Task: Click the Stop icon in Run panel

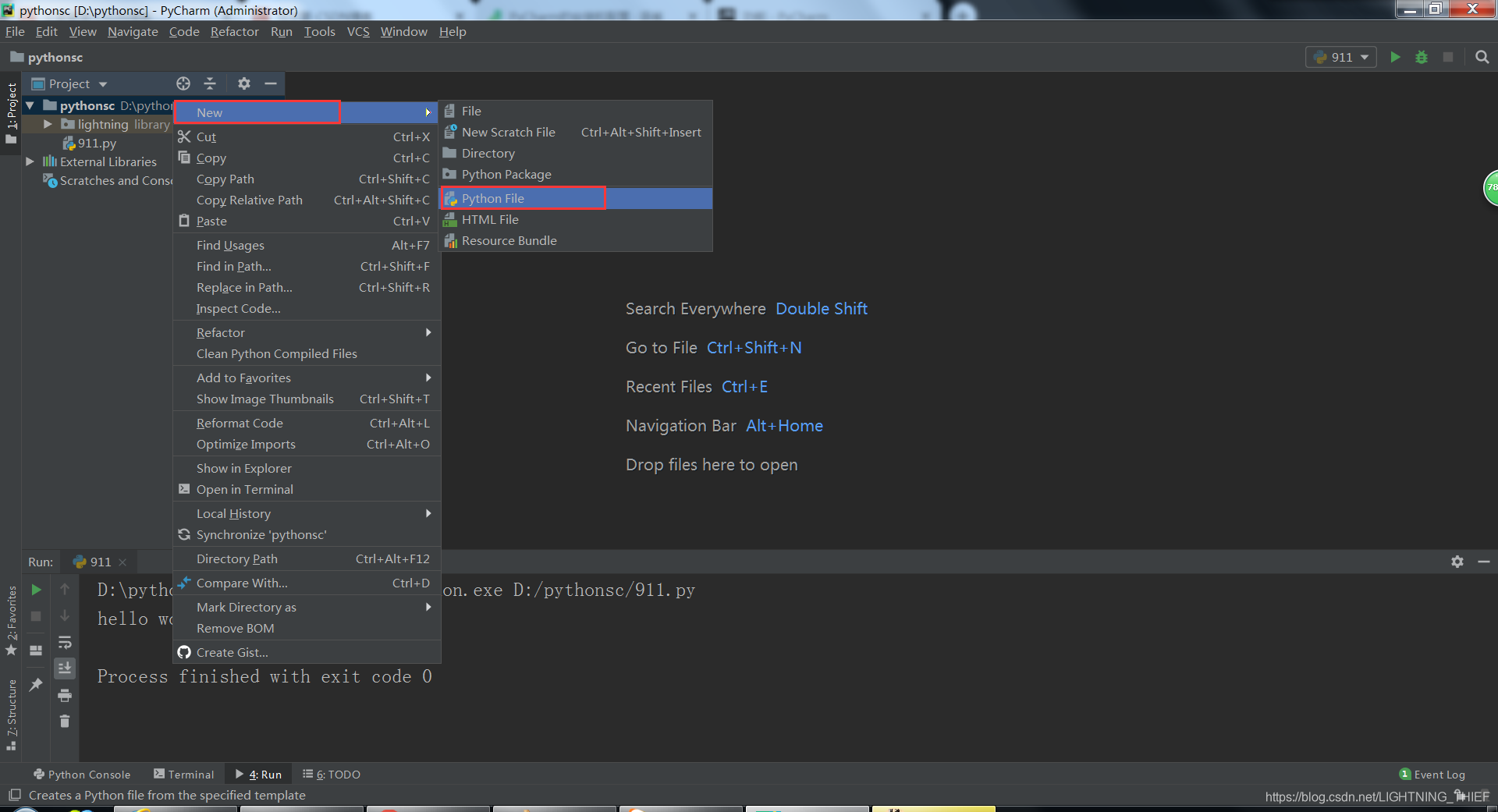Action: [x=36, y=616]
